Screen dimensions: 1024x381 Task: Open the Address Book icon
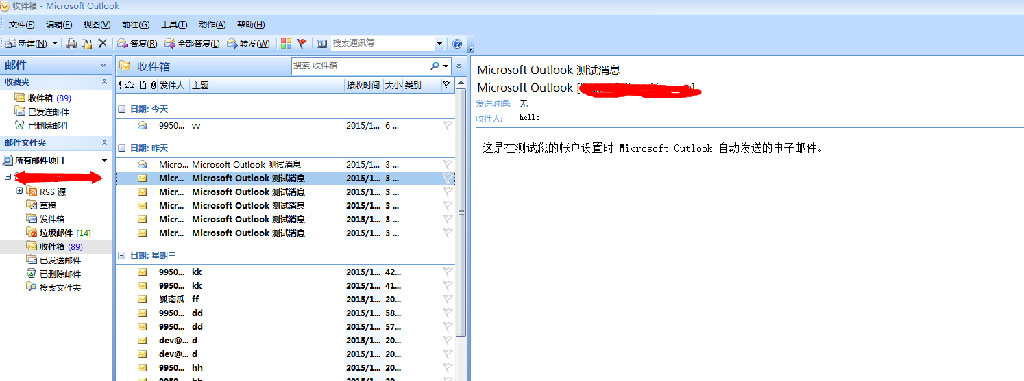pyautogui.click(x=321, y=44)
